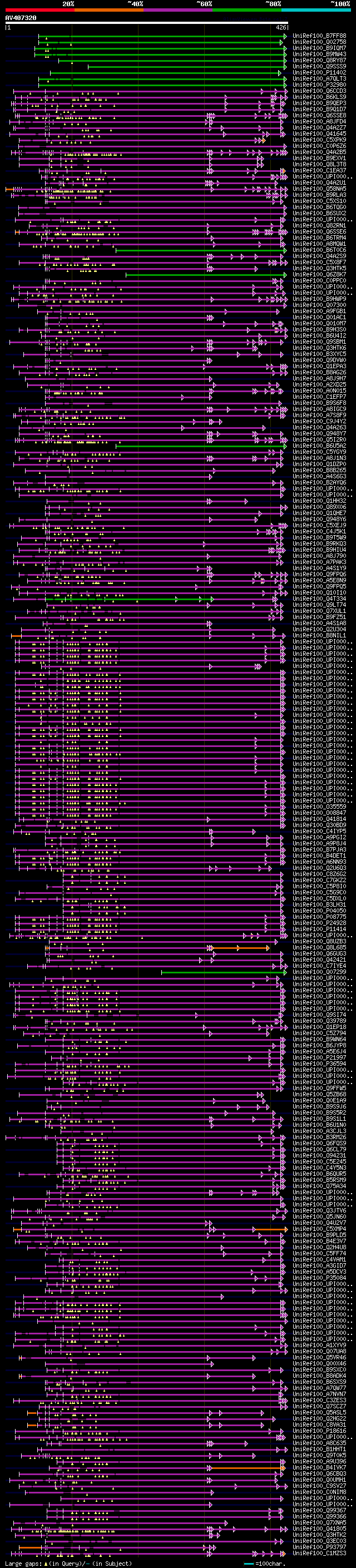Select the UniRef100_B9RLA3 label
356x1568 pixels.
[319, 195]
